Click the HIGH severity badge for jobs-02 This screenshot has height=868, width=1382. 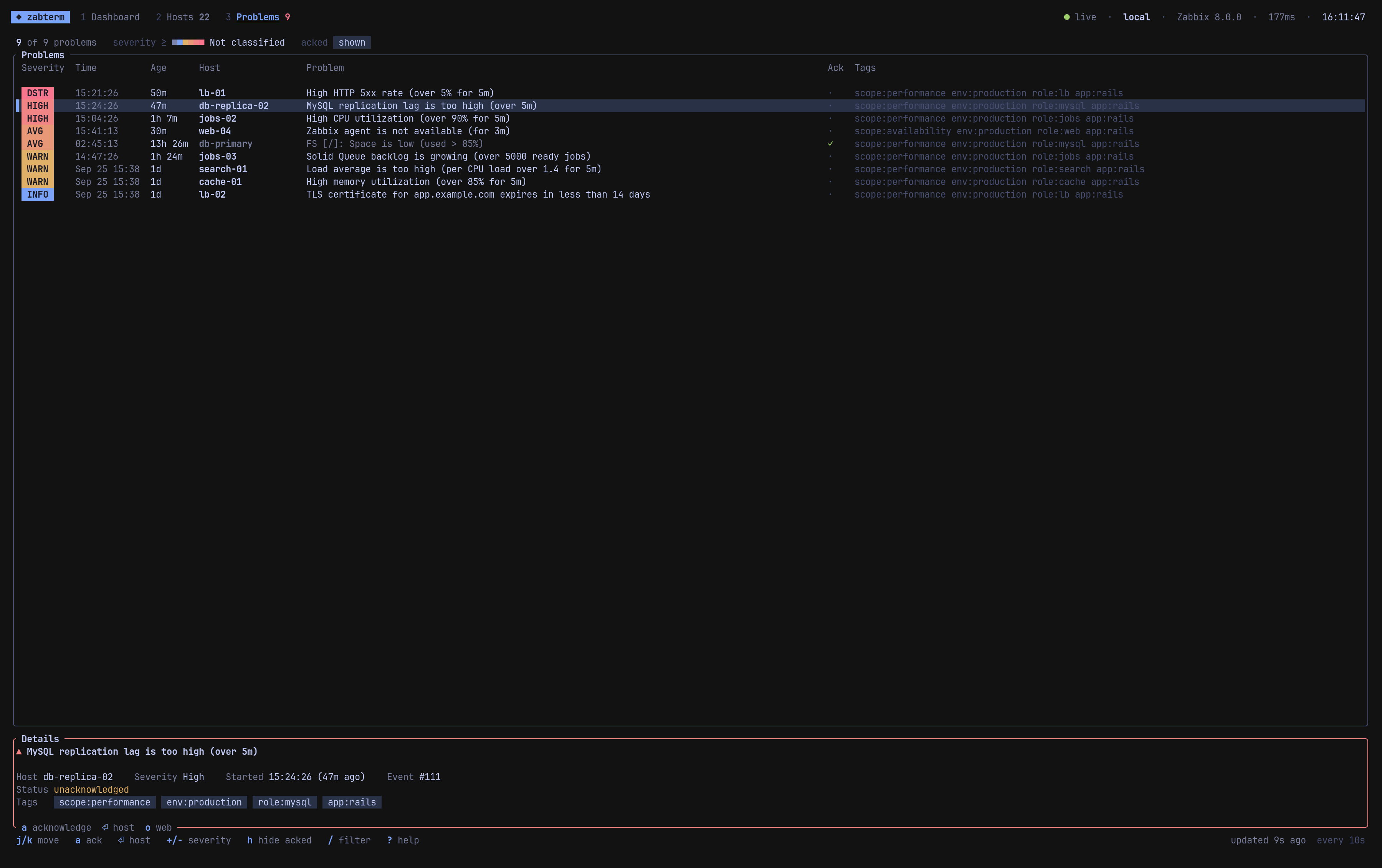click(x=37, y=118)
